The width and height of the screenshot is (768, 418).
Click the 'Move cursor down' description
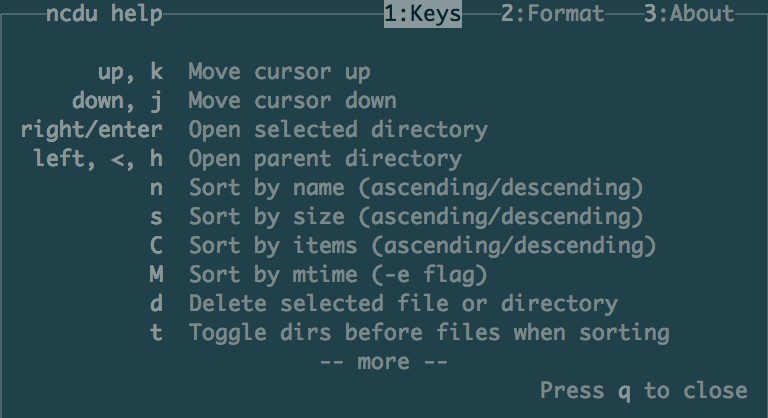[292, 101]
